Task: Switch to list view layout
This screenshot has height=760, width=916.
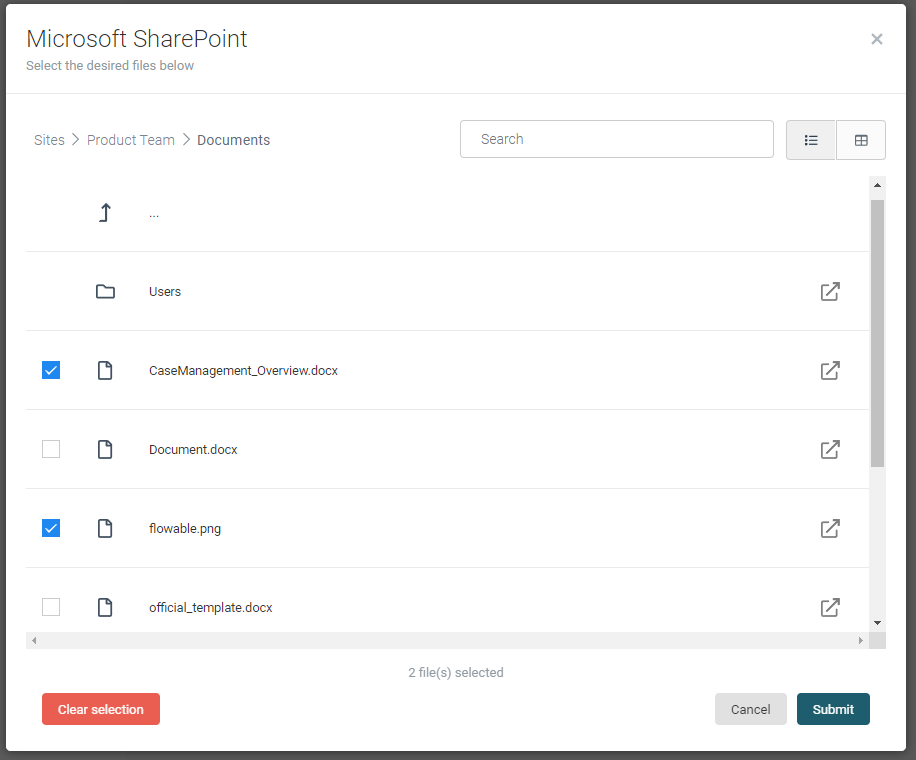Action: coord(811,139)
